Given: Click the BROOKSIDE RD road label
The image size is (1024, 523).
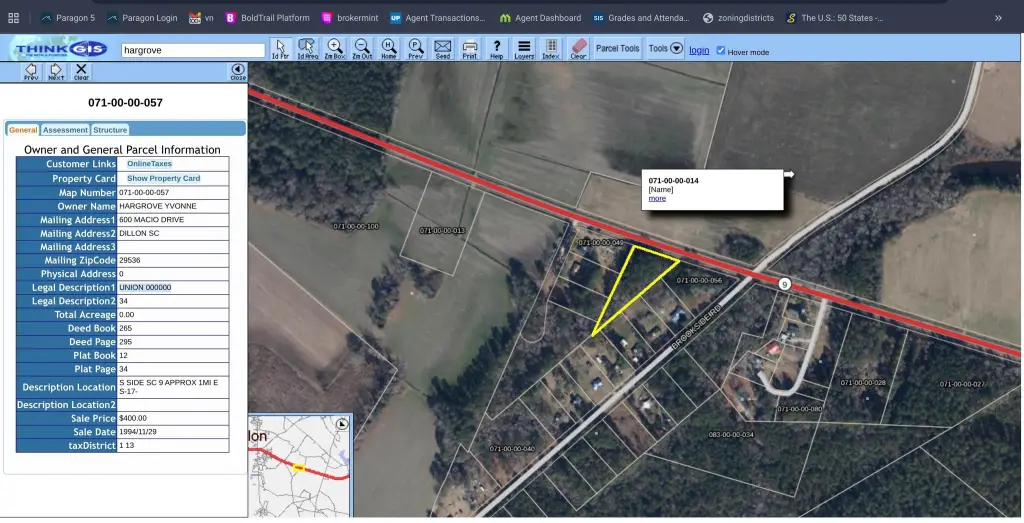Looking at the screenshot, I should tap(697, 327).
